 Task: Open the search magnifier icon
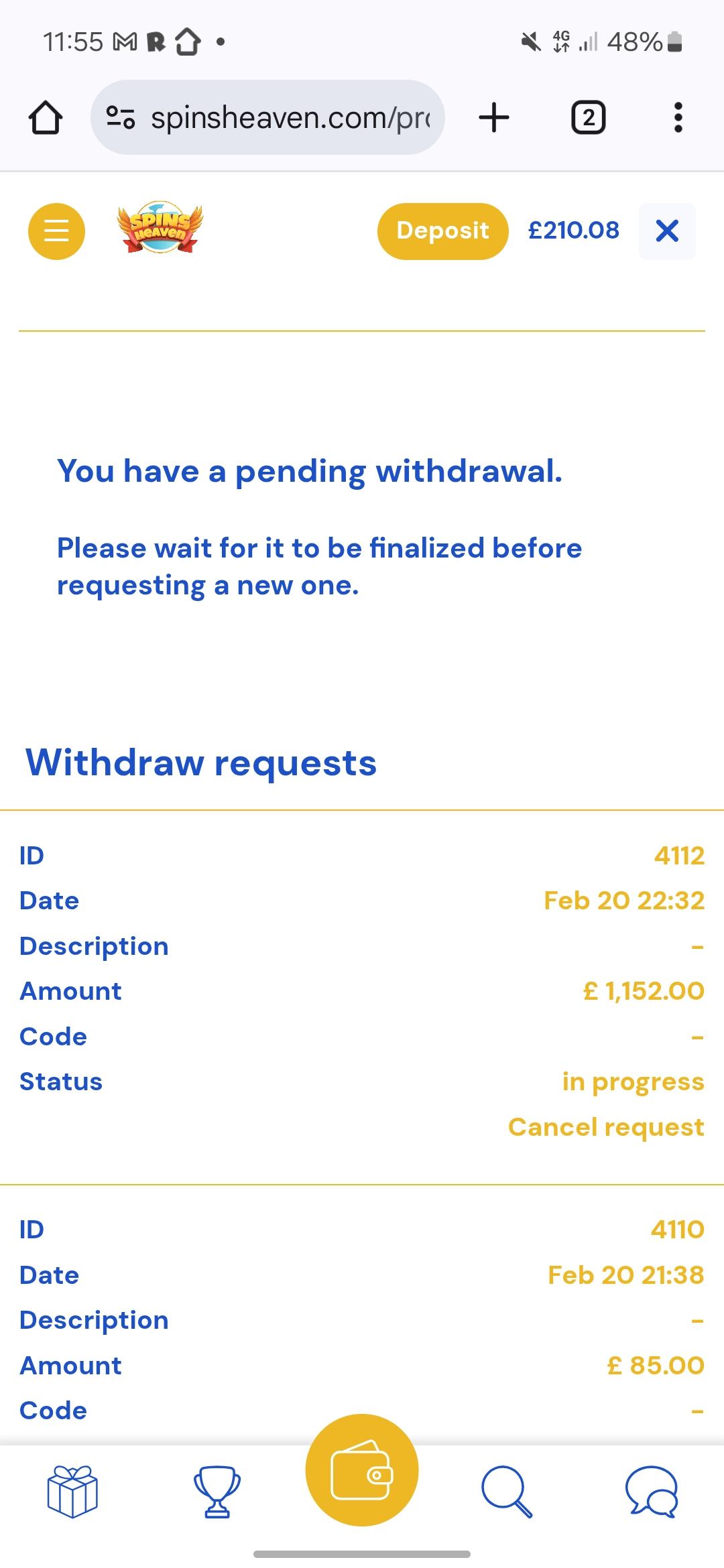coord(507,1492)
